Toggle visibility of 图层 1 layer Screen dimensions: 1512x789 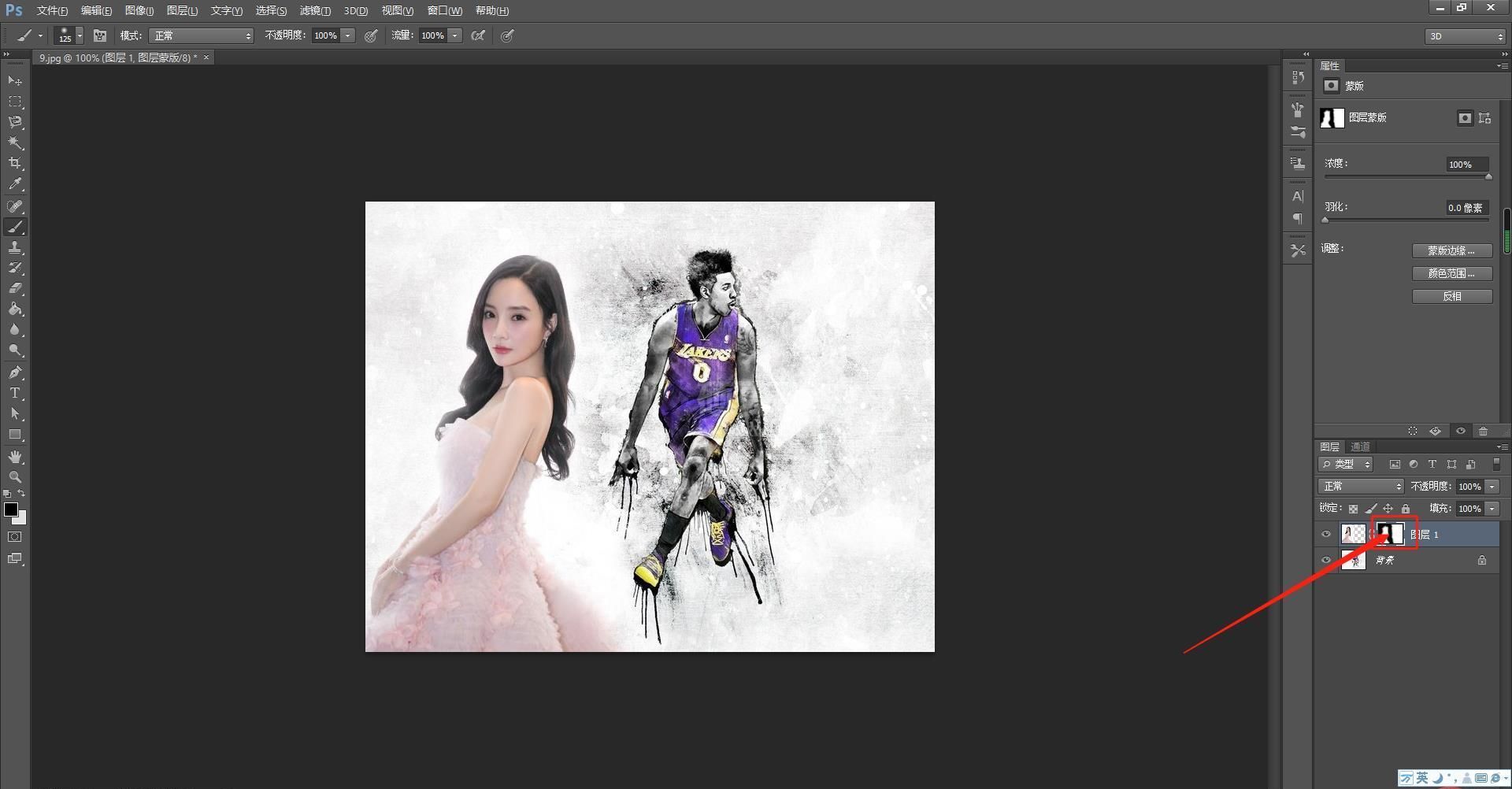tap(1326, 535)
